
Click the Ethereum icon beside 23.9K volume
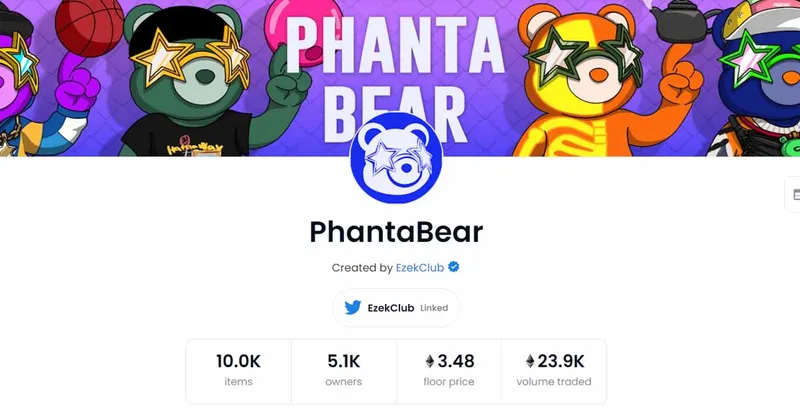point(530,361)
